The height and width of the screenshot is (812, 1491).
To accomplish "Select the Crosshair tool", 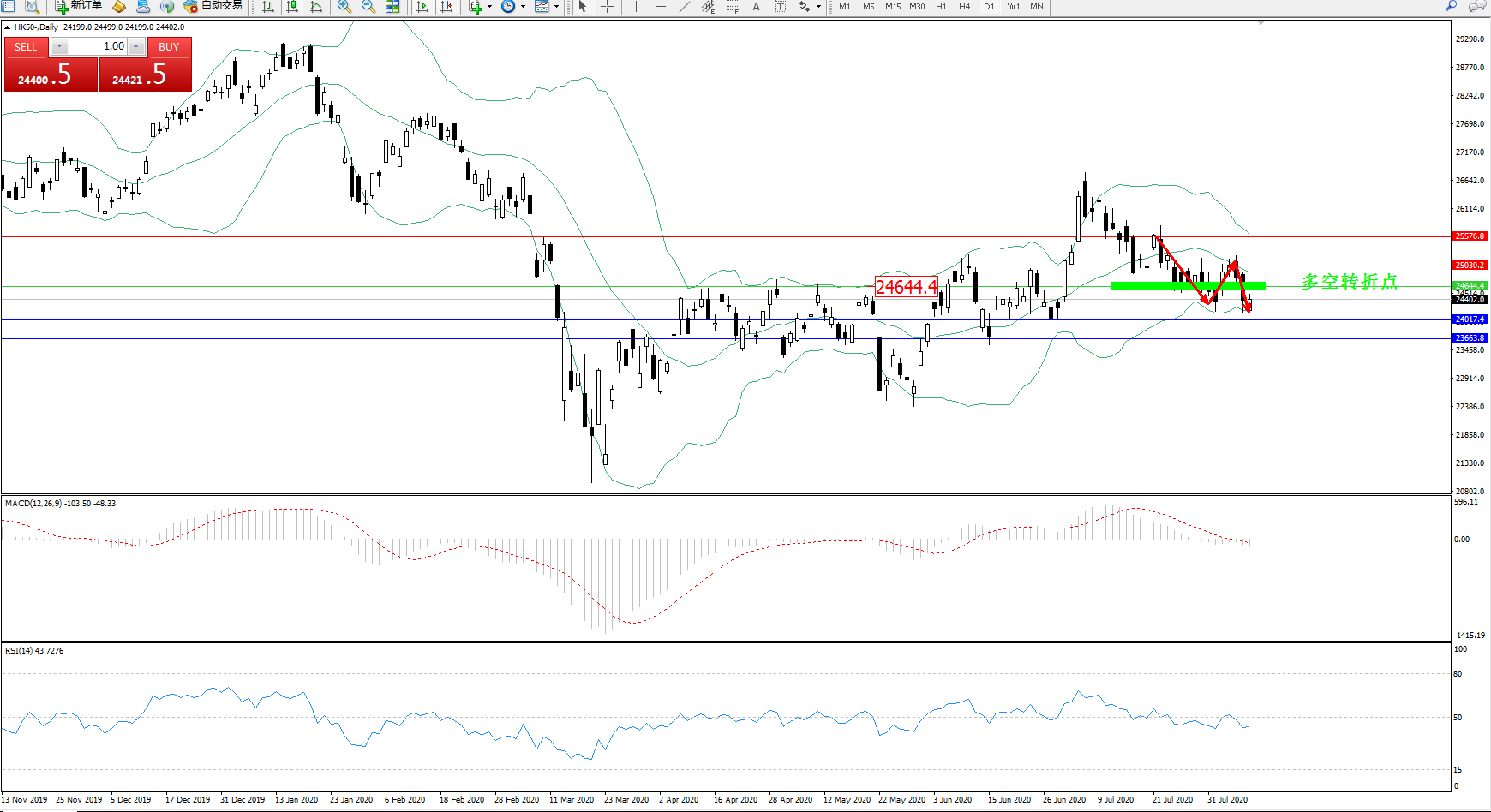I will point(607,7).
